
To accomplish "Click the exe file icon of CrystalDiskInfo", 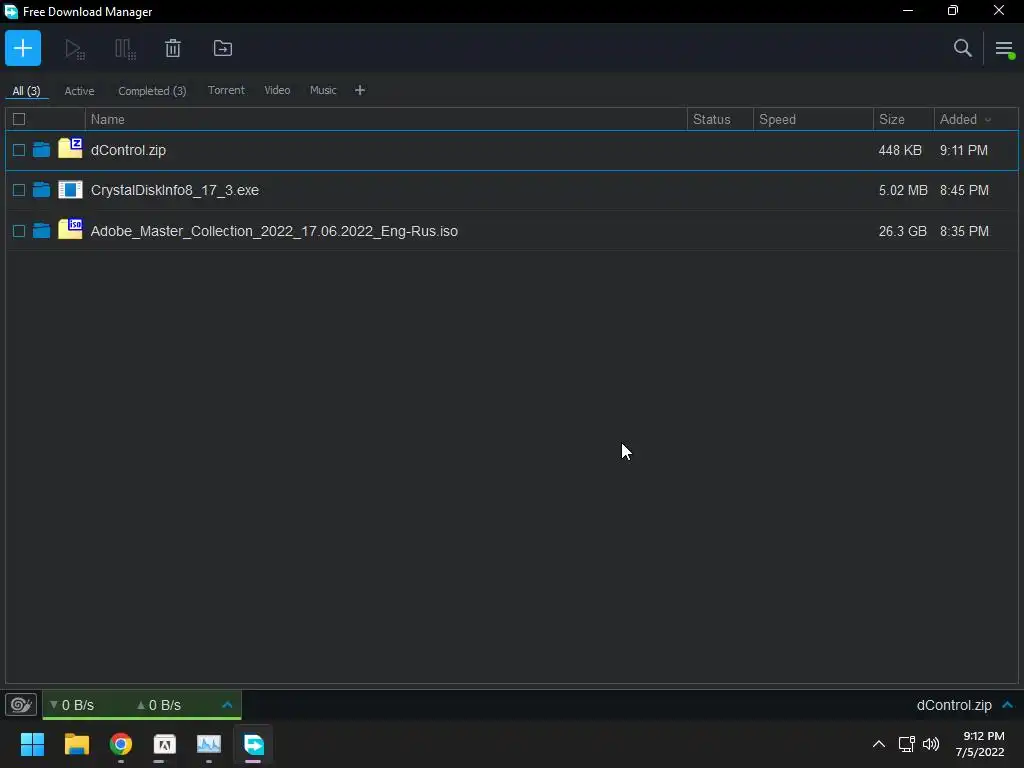I will (x=70, y=189).
